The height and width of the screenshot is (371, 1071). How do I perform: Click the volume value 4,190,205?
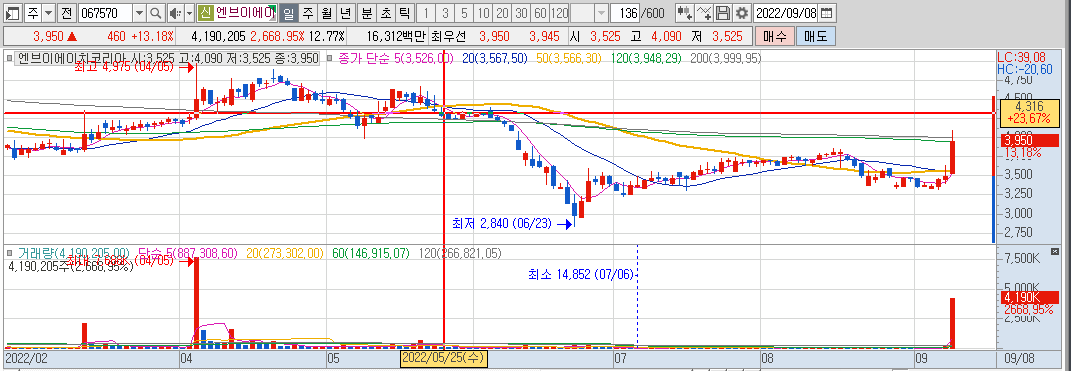click(x=219, y=36)
